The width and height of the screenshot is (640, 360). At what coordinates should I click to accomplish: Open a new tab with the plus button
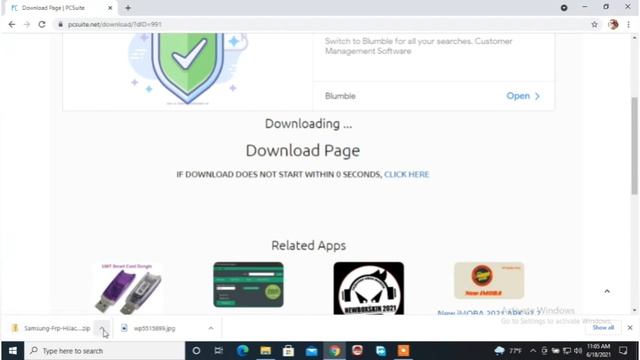point(128,8)
